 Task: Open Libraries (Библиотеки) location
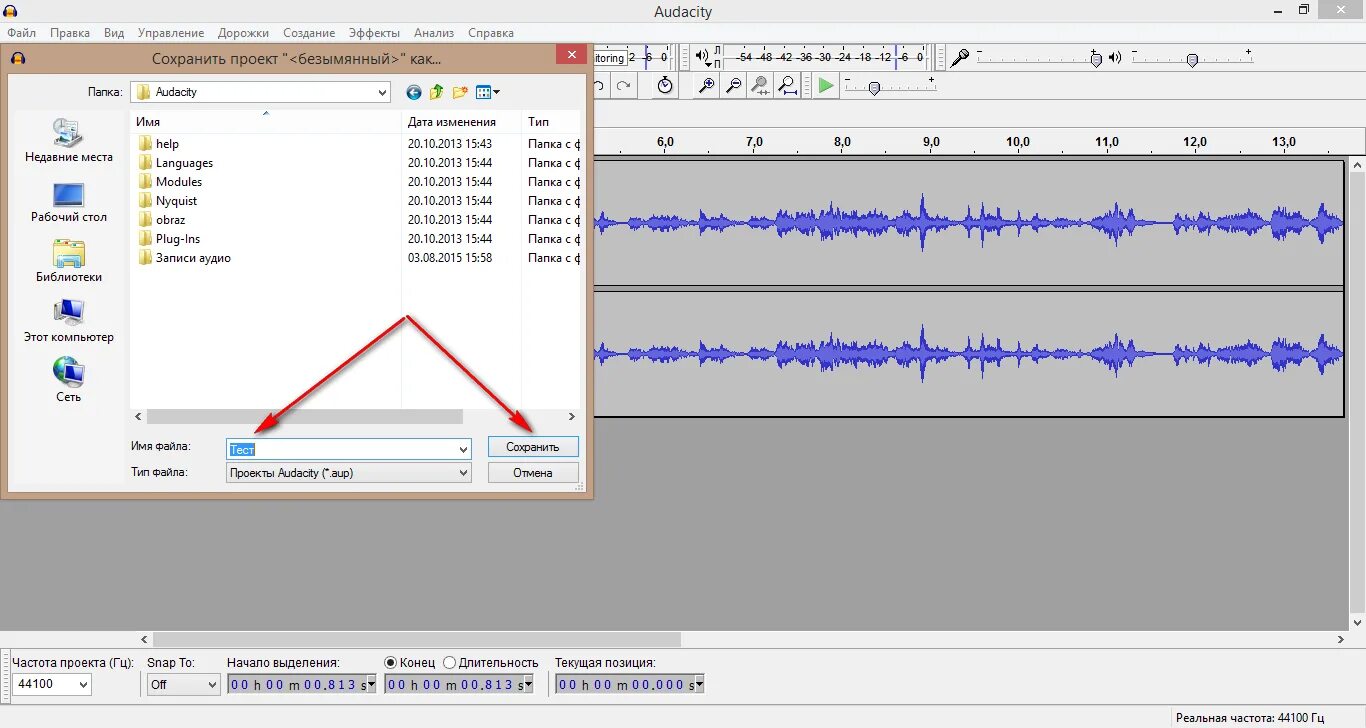(68, 261)
